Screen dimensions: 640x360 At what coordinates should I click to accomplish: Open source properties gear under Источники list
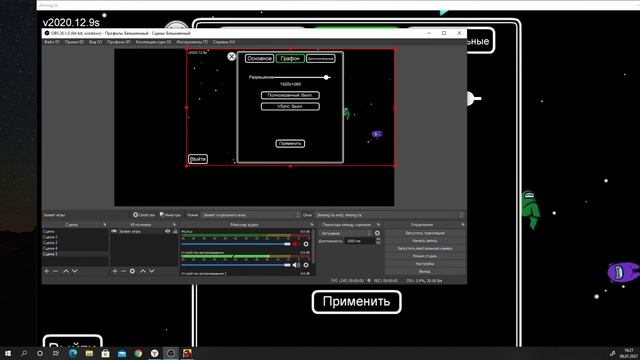[x=132, y=271]
